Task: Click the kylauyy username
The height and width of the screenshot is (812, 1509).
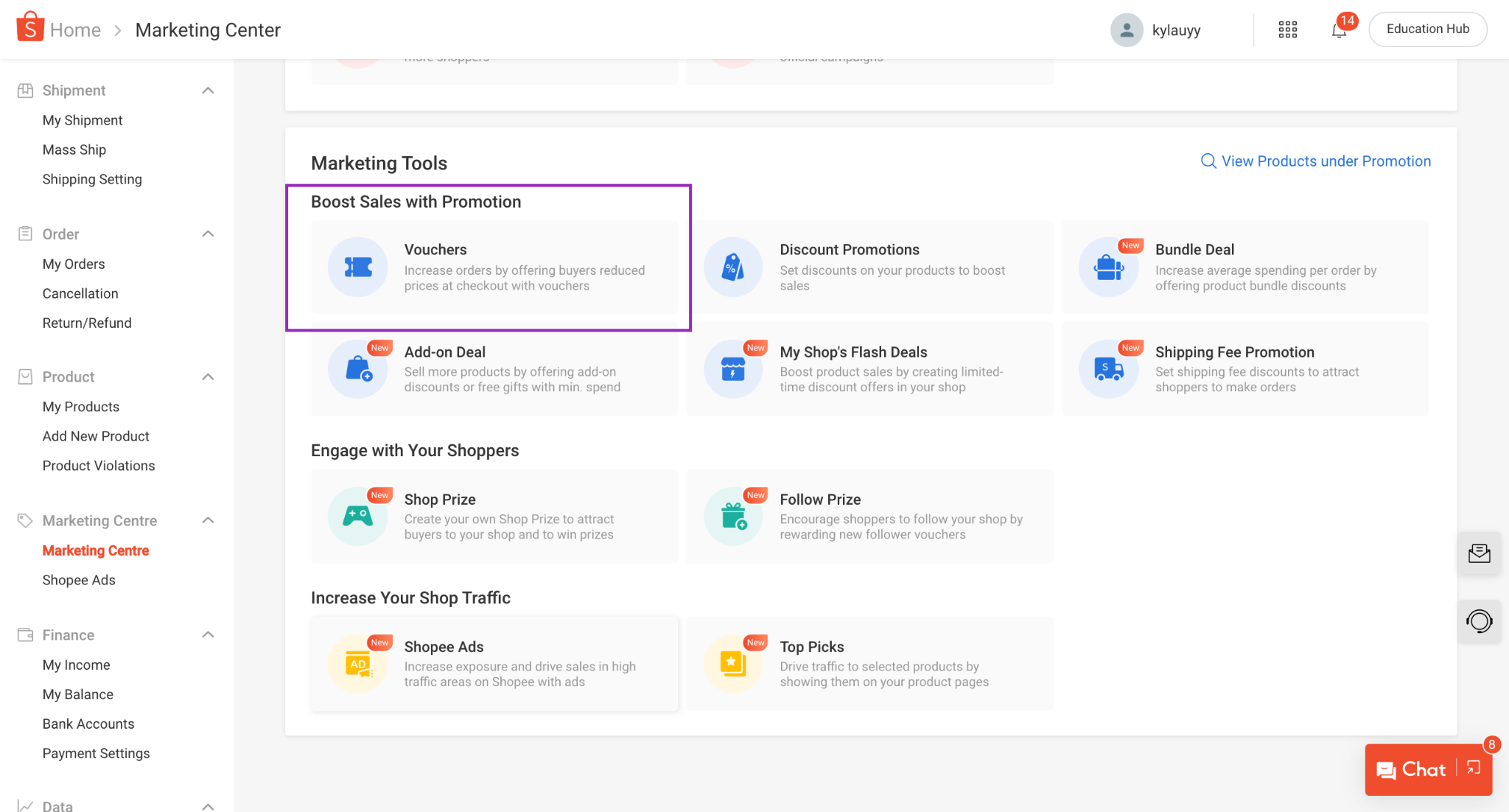Action: [x=1176, y=30]
